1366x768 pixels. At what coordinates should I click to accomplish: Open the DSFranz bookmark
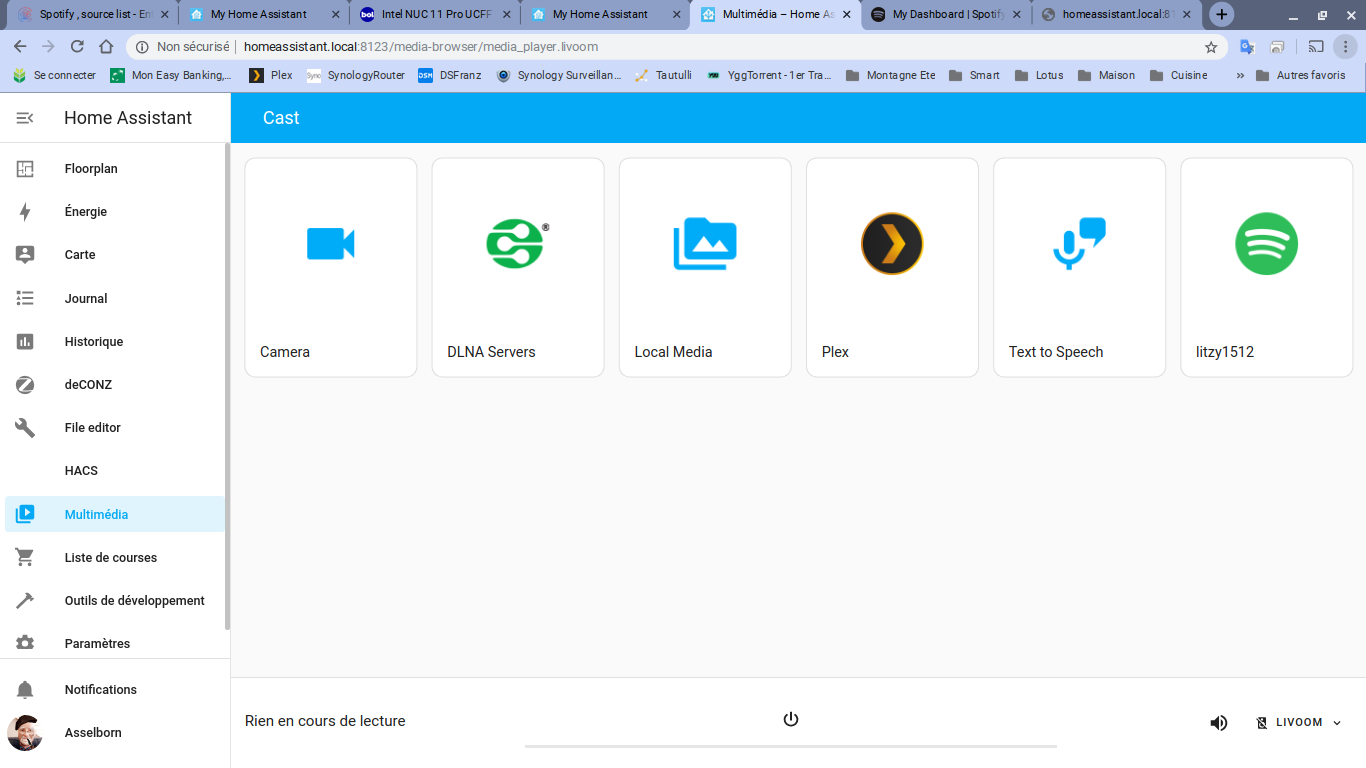(449, 75)
